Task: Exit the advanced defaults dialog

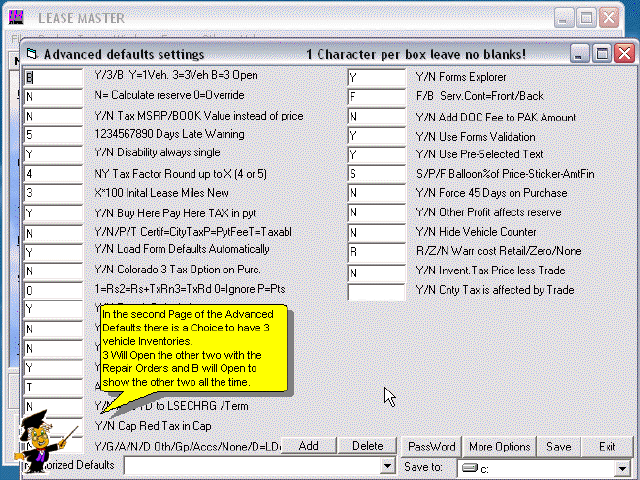Action: coord(607,446)
